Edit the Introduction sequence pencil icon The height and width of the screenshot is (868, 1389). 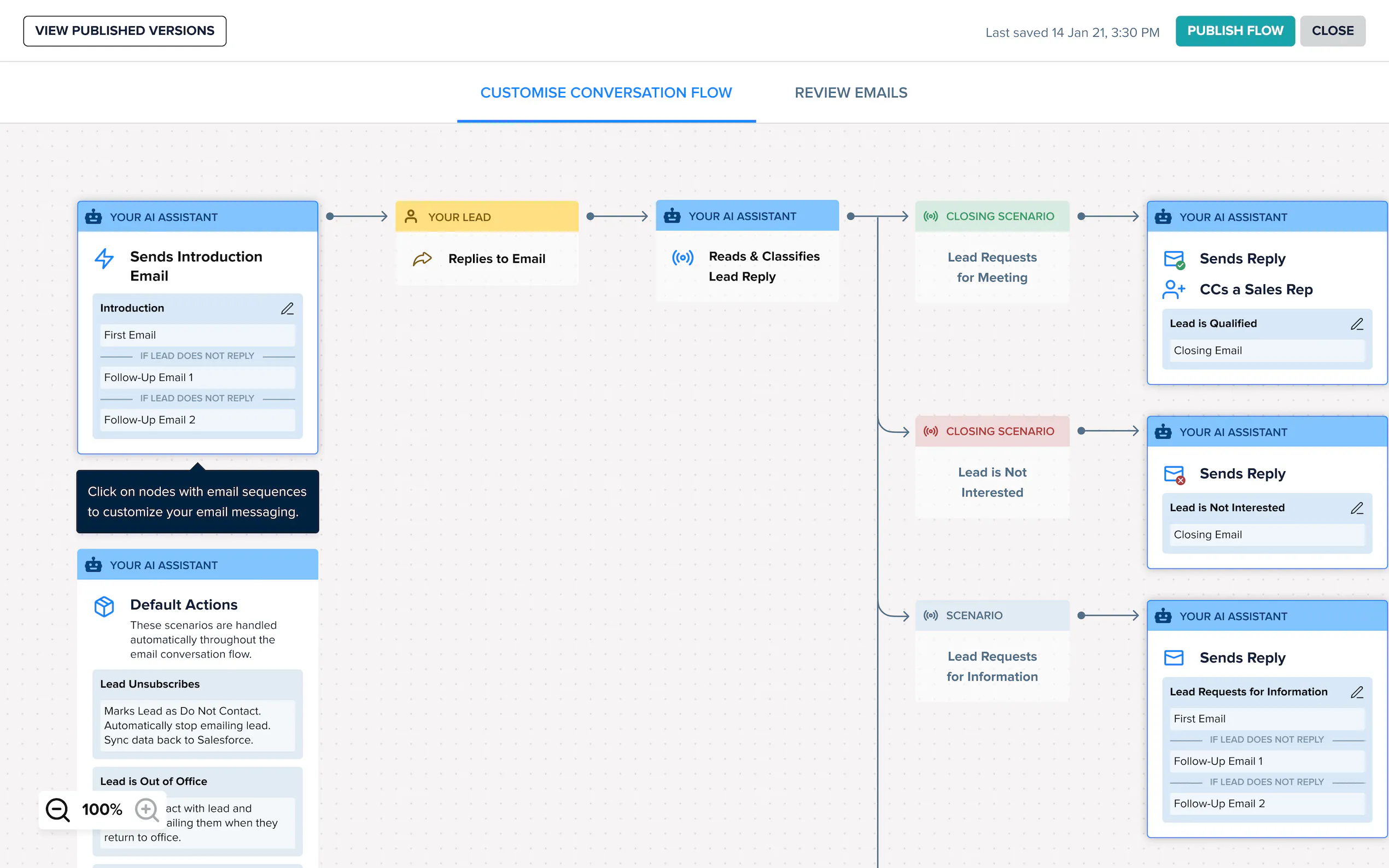pyautogui.click(x=287, y=308)
